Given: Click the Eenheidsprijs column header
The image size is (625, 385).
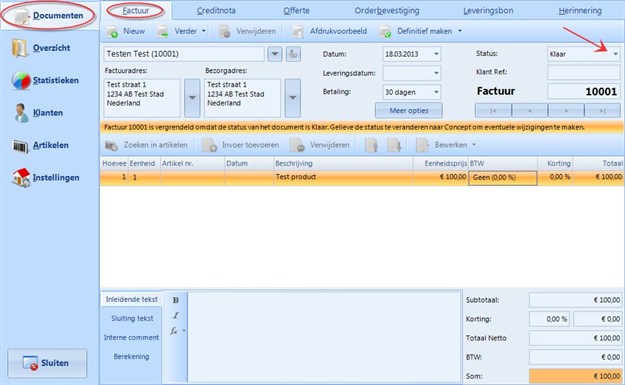Looking at the screenshot, I should tap(440, 163).
